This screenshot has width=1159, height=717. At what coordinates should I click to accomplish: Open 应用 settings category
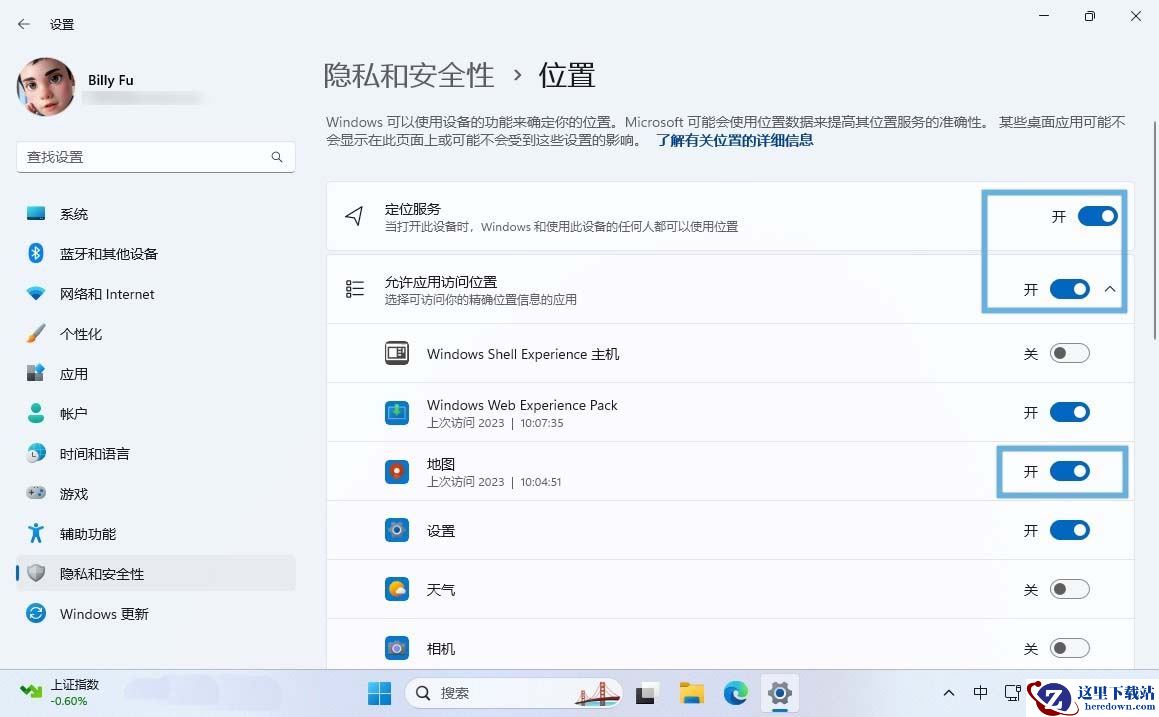click(155, 373)
